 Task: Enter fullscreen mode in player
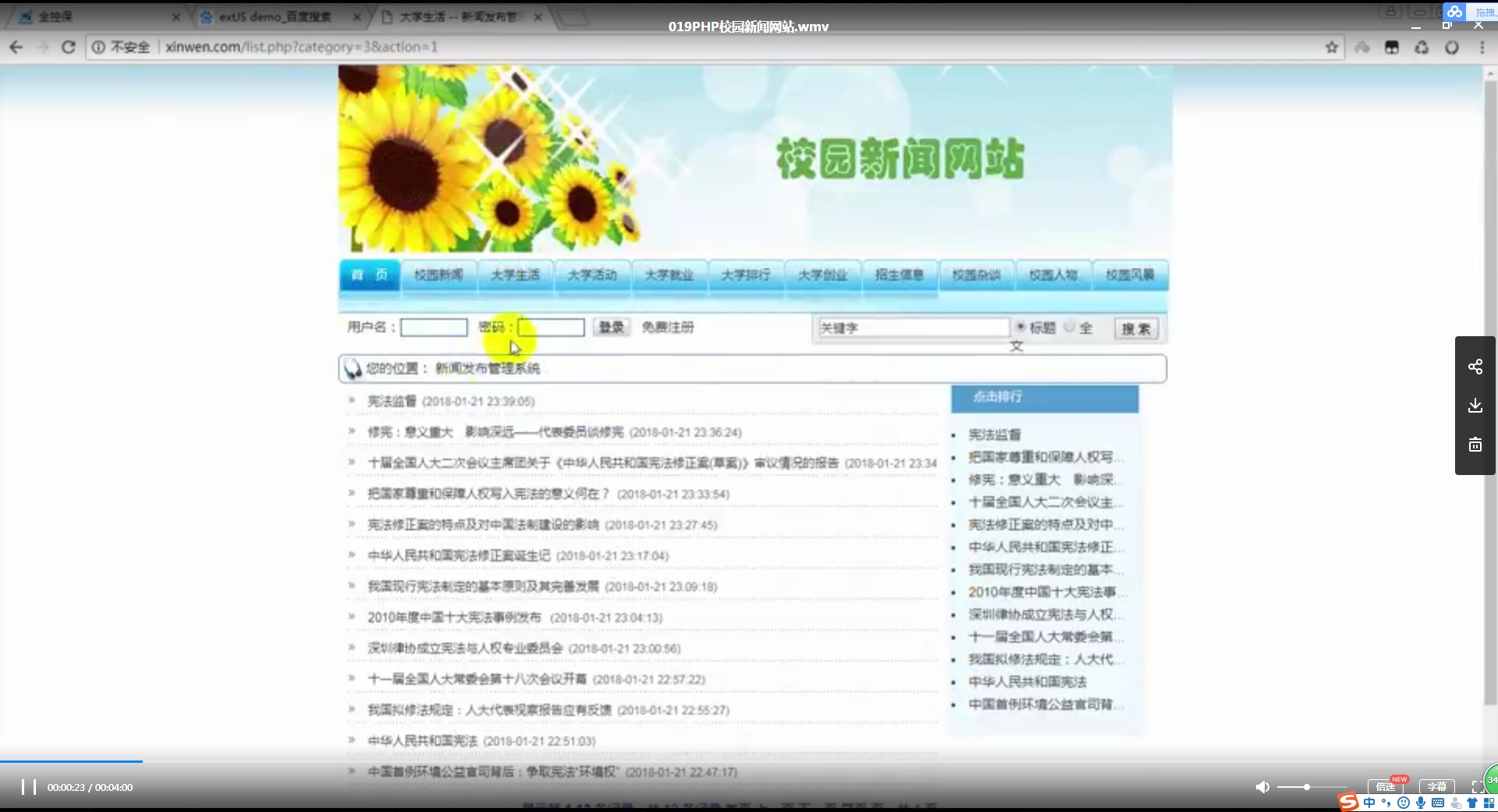pyautogui.click(x=1477, y=787)
